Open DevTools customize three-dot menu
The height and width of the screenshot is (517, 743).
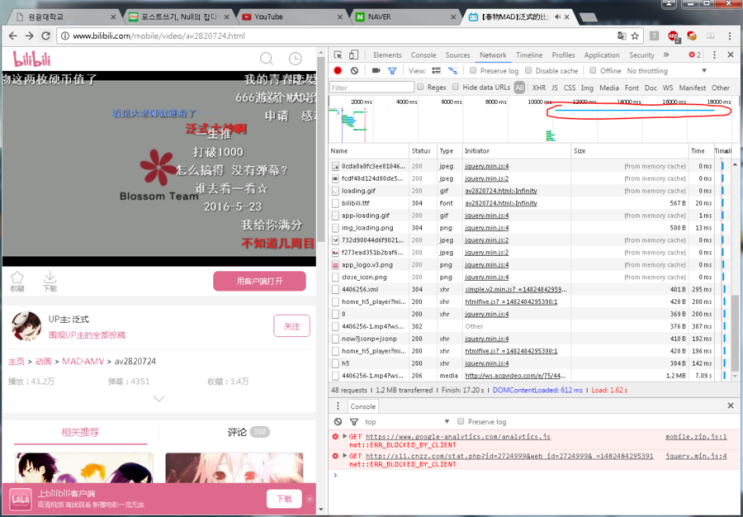pyautogui.click(x=715, y=55)
